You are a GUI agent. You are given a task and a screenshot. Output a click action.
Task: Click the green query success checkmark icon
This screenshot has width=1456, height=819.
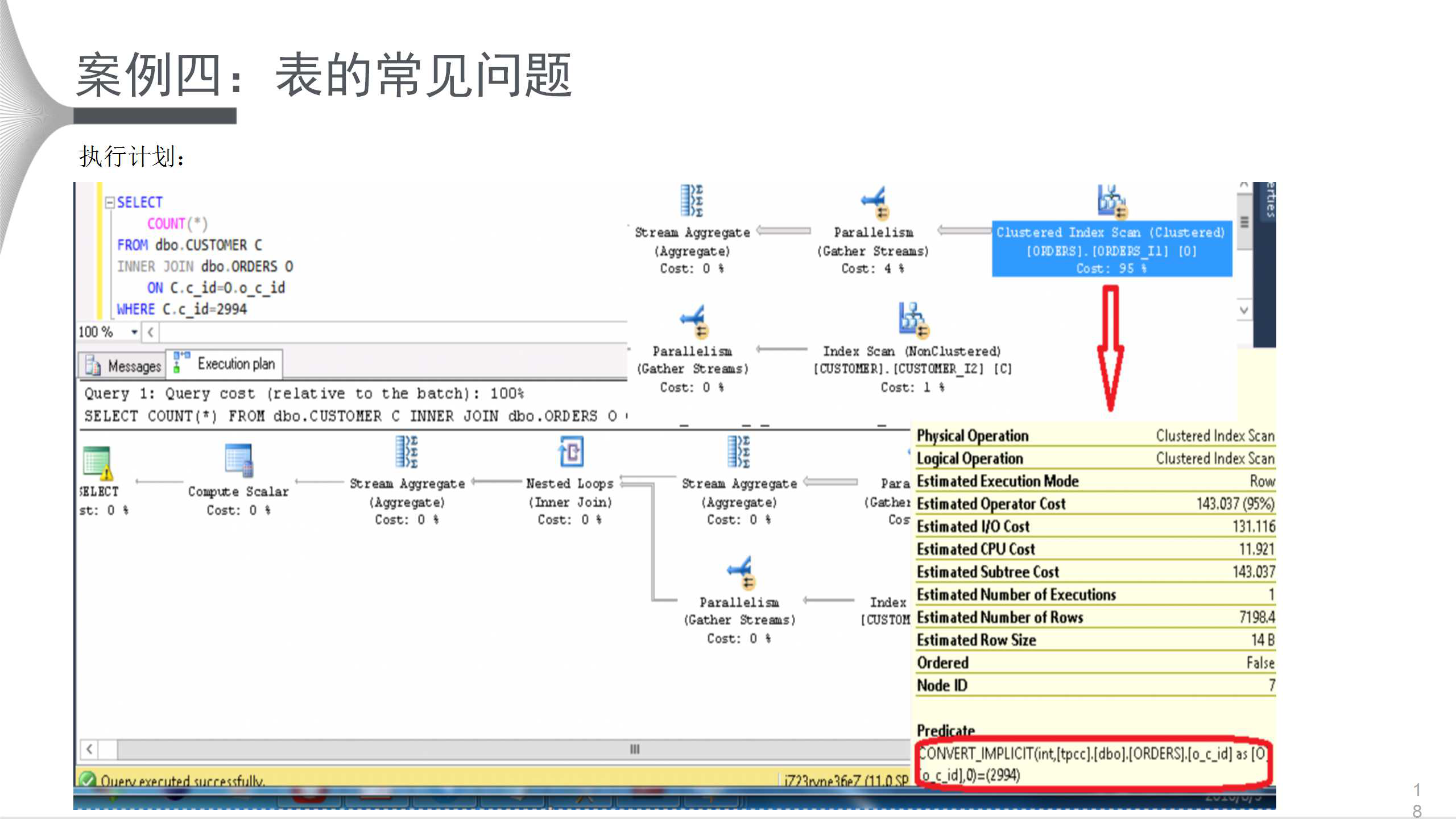coord(88,779)
